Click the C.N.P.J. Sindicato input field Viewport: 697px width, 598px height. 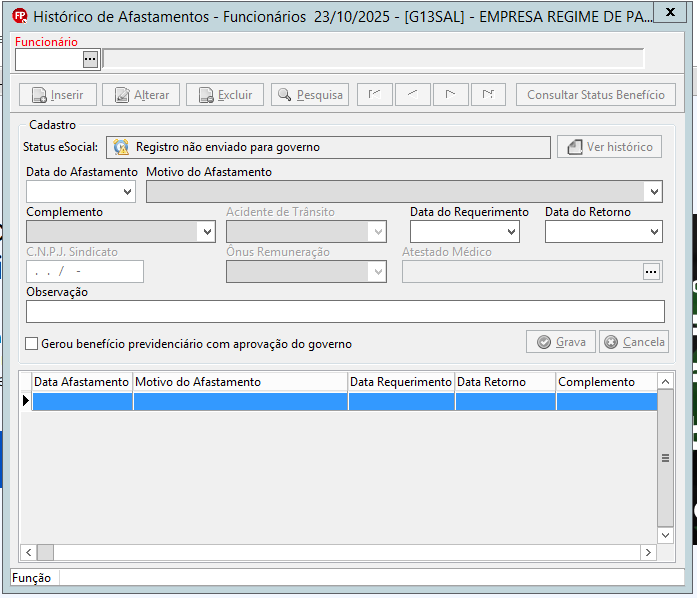pos(85,272)
